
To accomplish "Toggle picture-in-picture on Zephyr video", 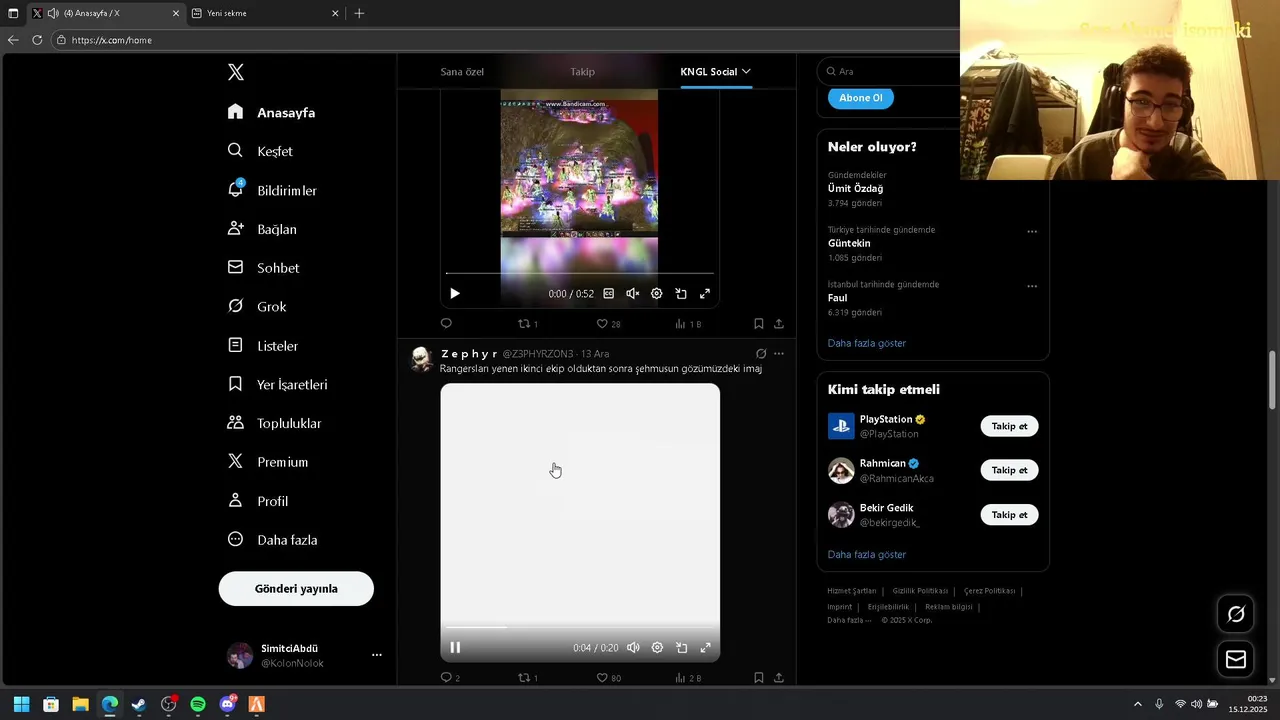I will [681, 648].
